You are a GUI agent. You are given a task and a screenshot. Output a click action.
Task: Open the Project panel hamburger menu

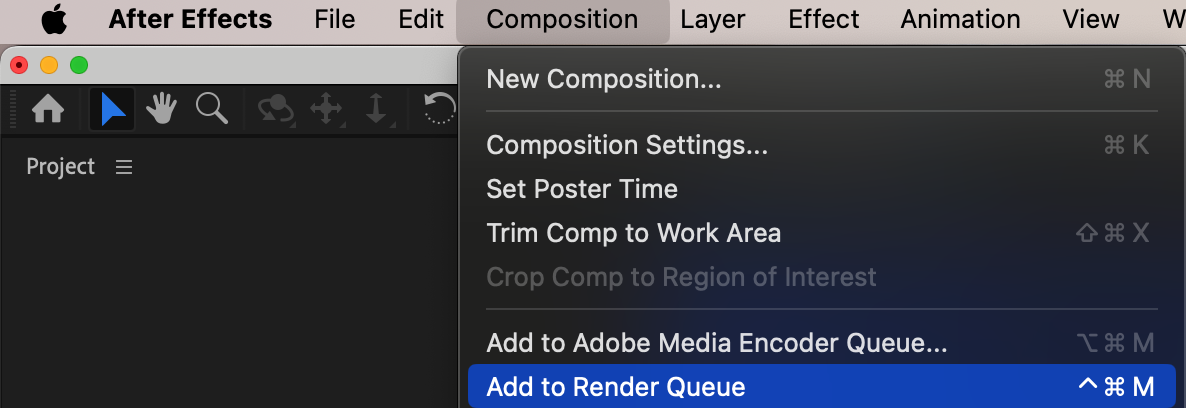(x=124, y=167)
